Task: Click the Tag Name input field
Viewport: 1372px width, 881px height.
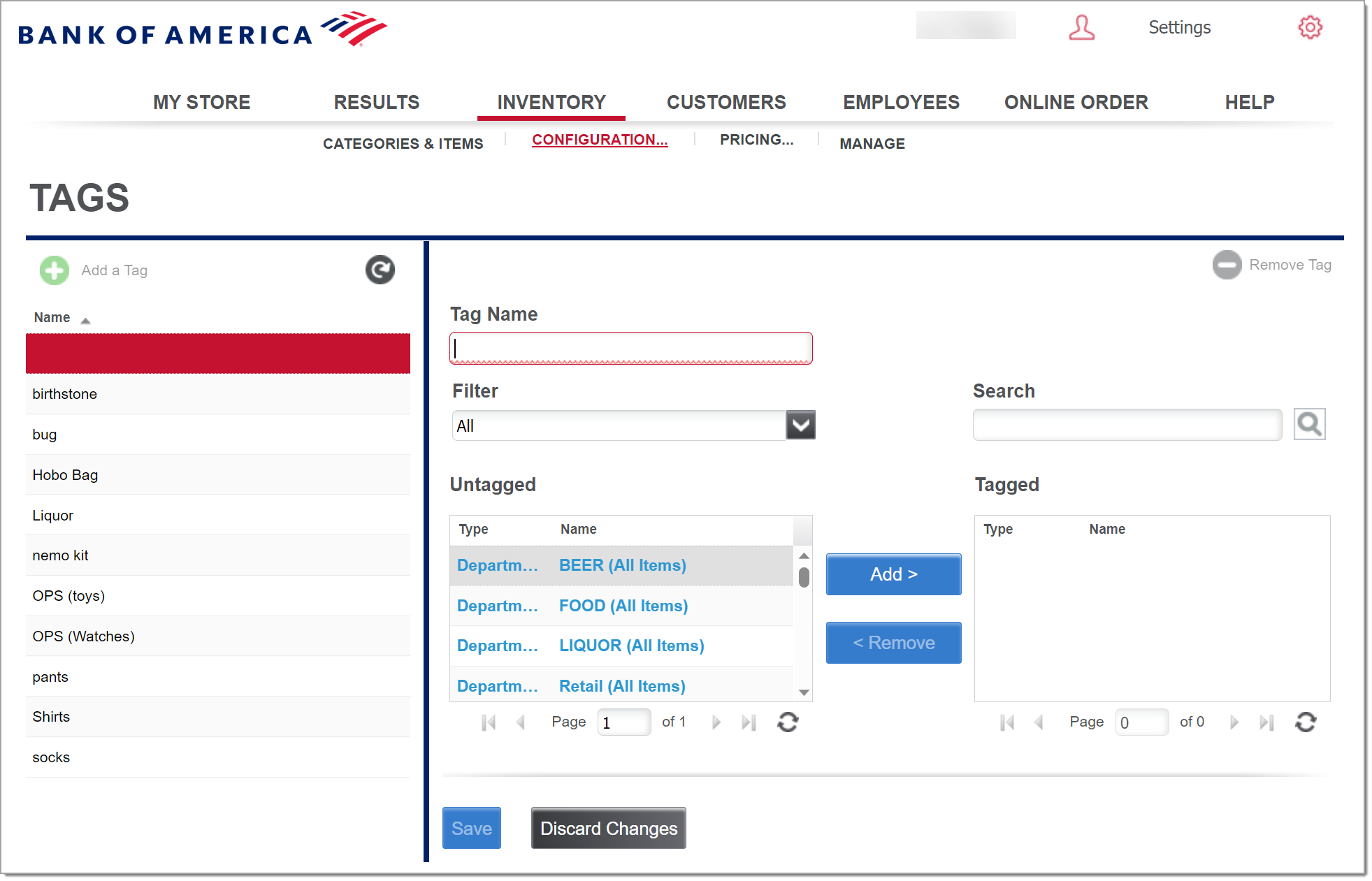Action: click(x=631, y=348)
